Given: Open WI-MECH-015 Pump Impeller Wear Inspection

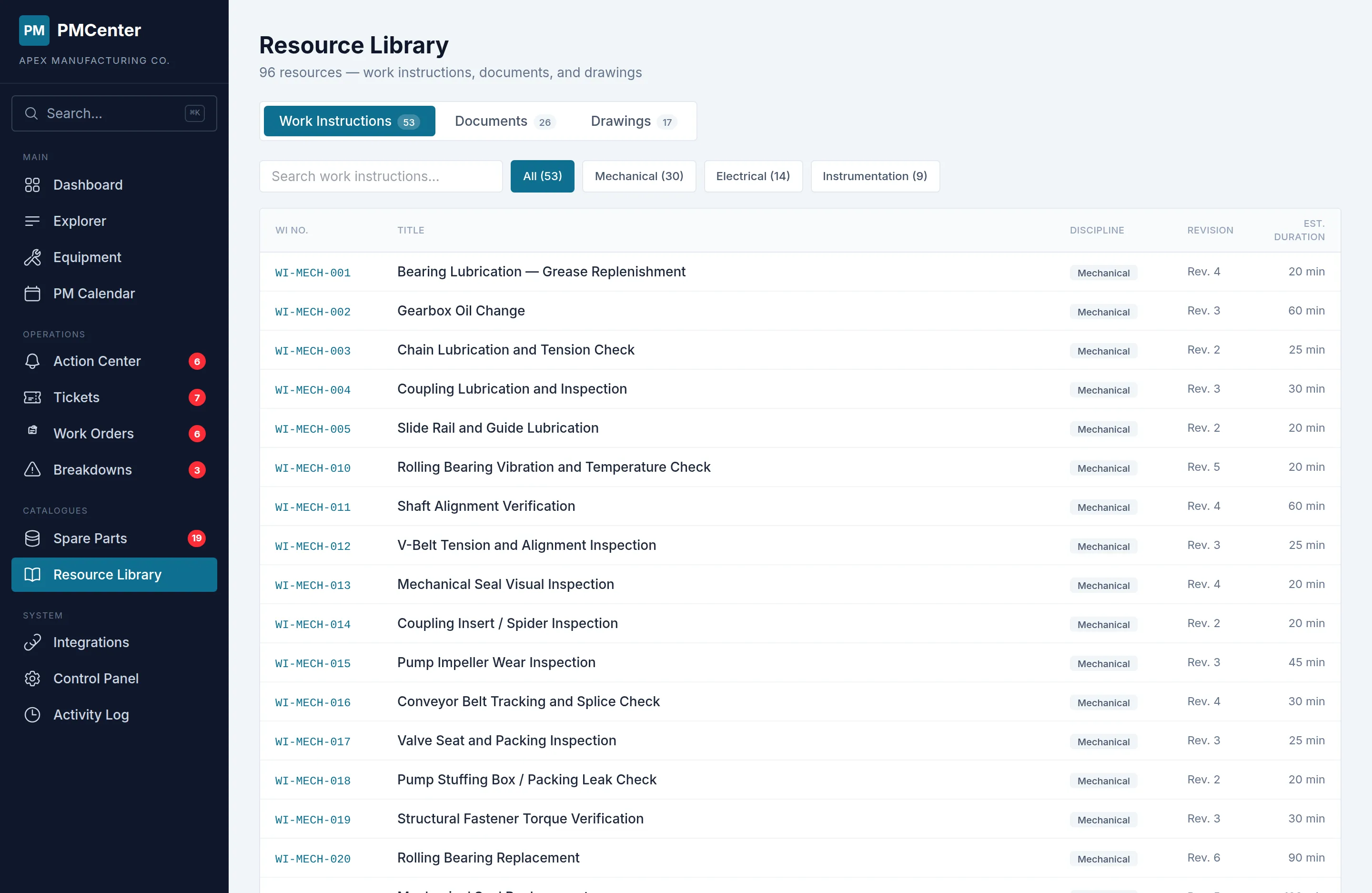Looking at the screenshot, I should [313, 663].
